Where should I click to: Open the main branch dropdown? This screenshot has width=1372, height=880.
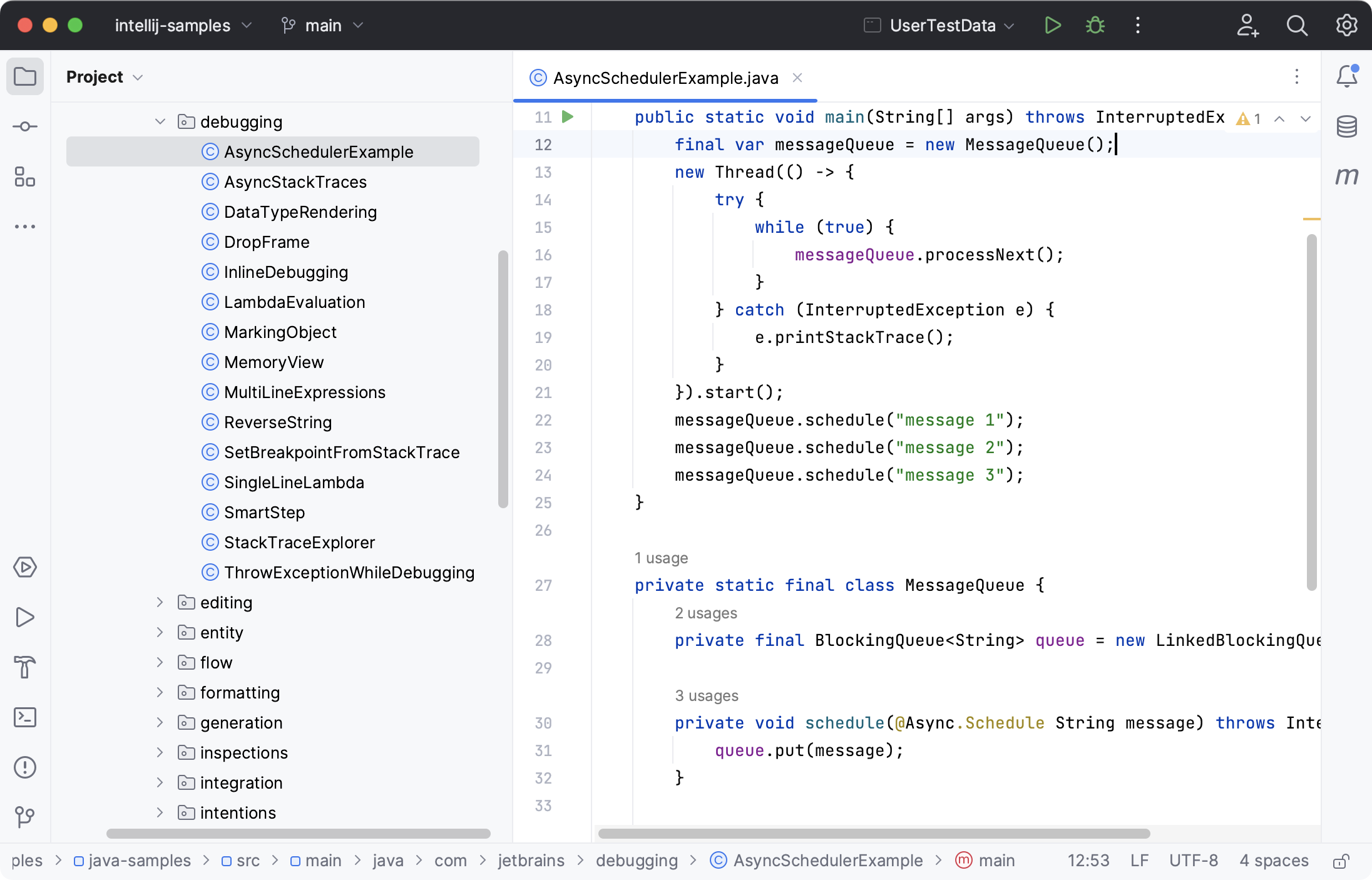coord(322,25)
